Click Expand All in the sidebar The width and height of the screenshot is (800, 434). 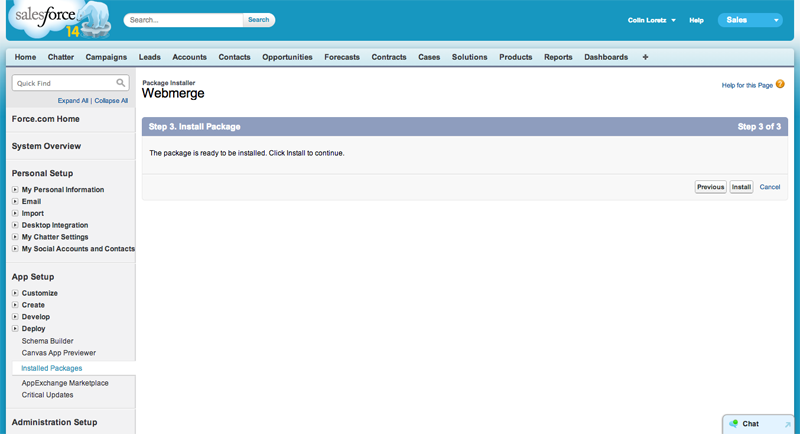73,100
